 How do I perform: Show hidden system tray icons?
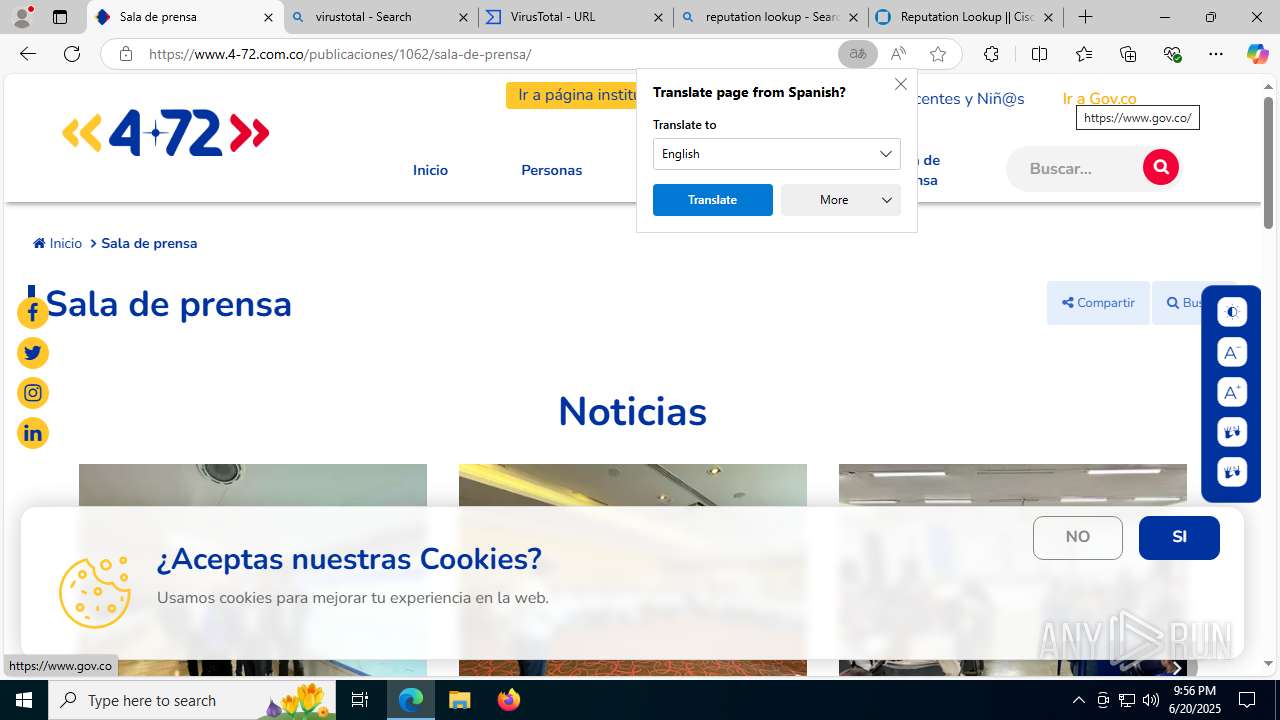1078,700
